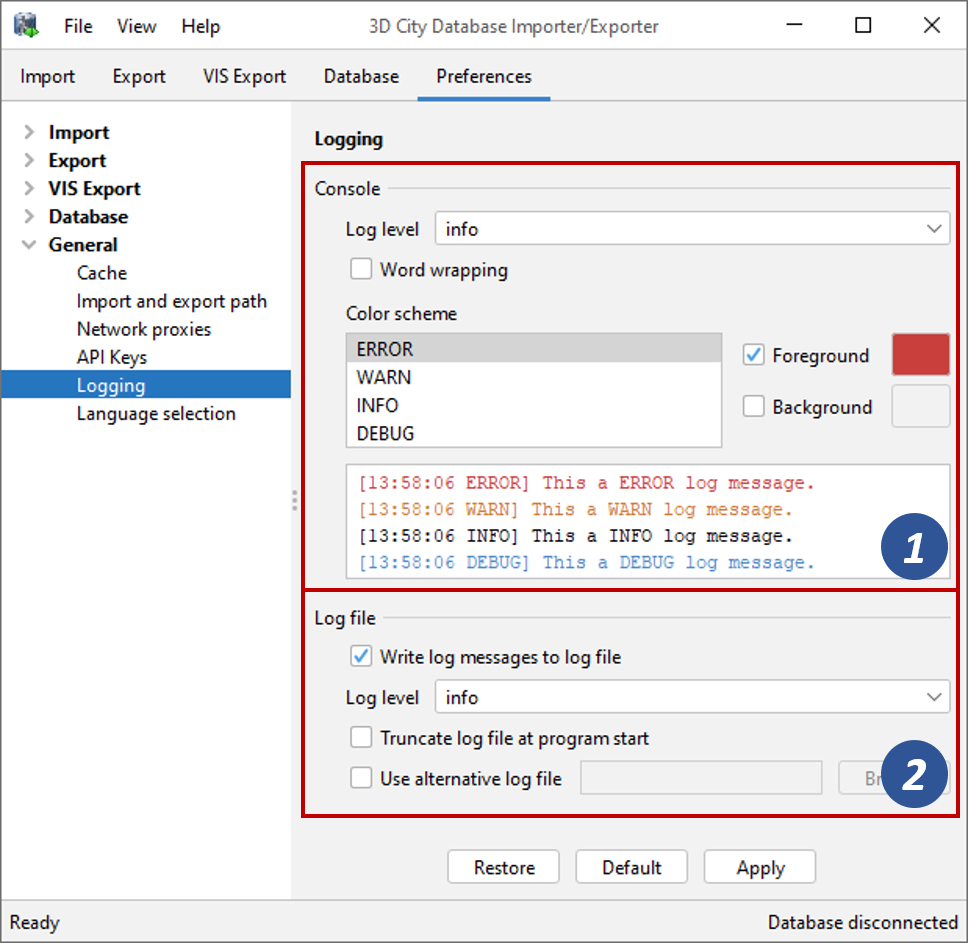Enable Word wrapping checkbox
This screenshot has width=968, height=943.
pos(361,269)
